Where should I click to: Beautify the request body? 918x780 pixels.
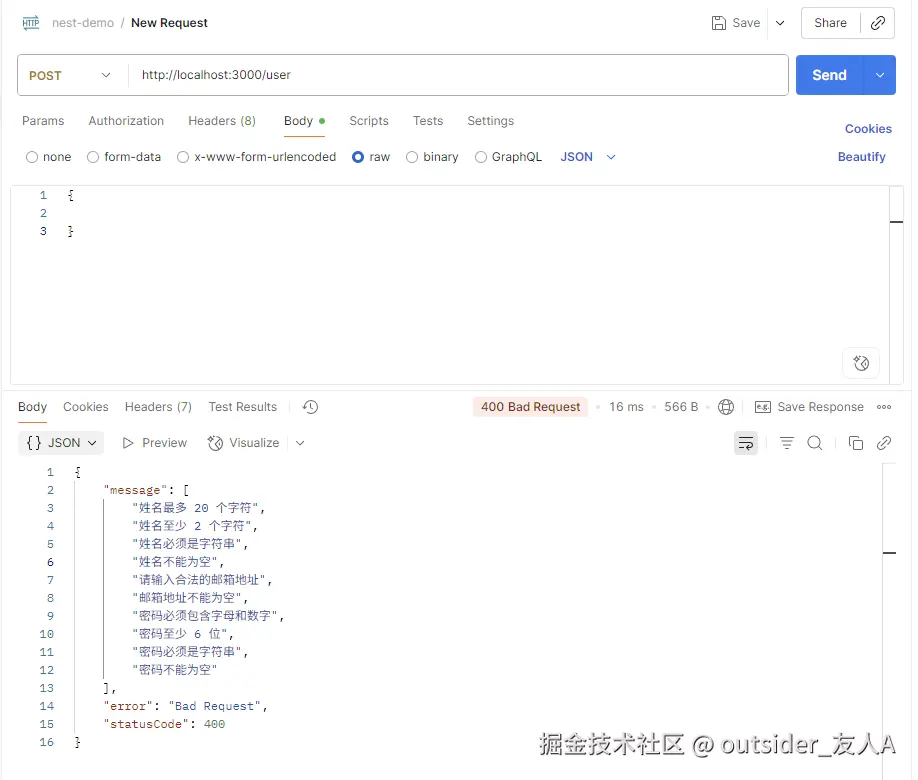(x=861, y=157)
